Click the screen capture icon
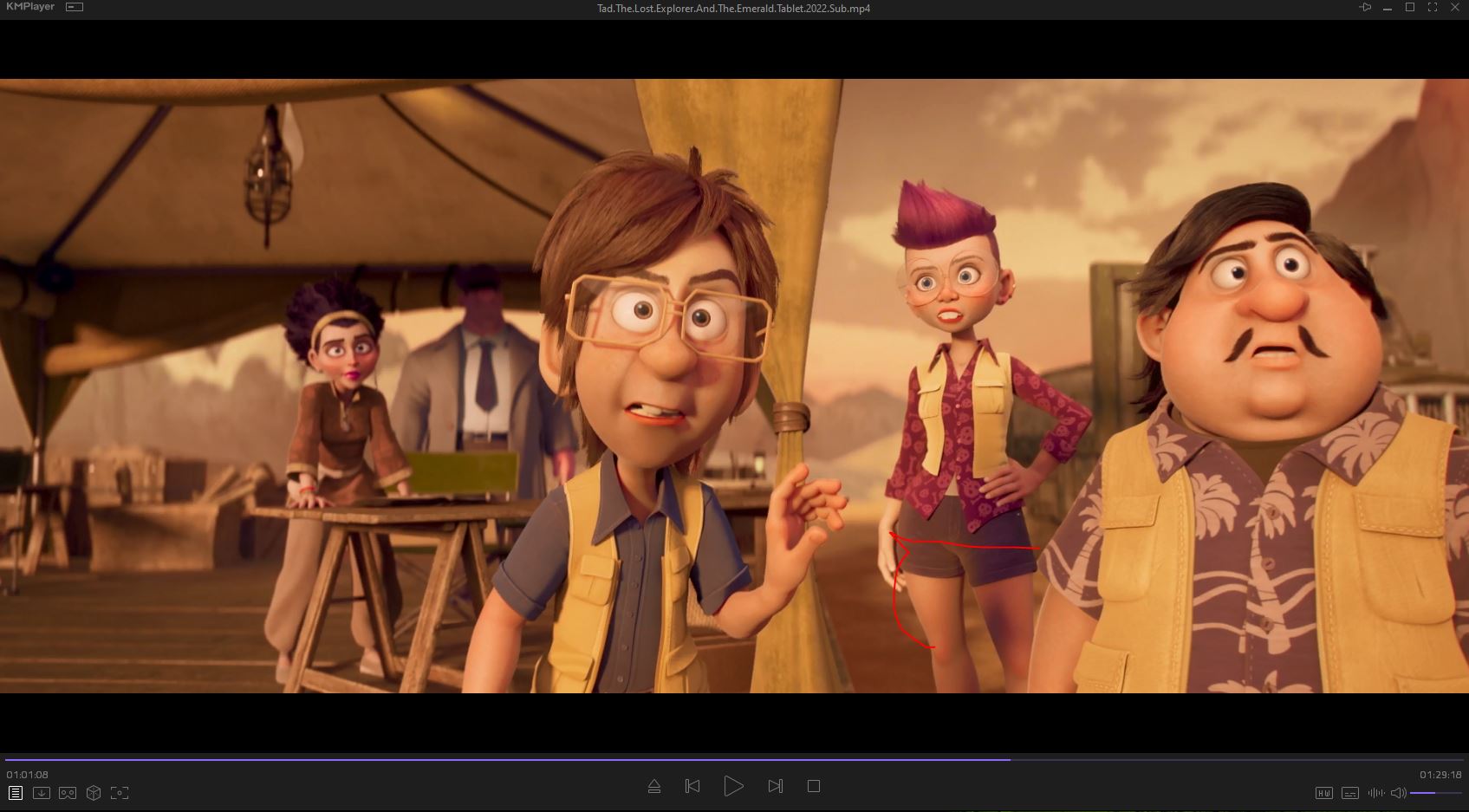Viewport: 1469px width, 812px height. coord(120,793)
